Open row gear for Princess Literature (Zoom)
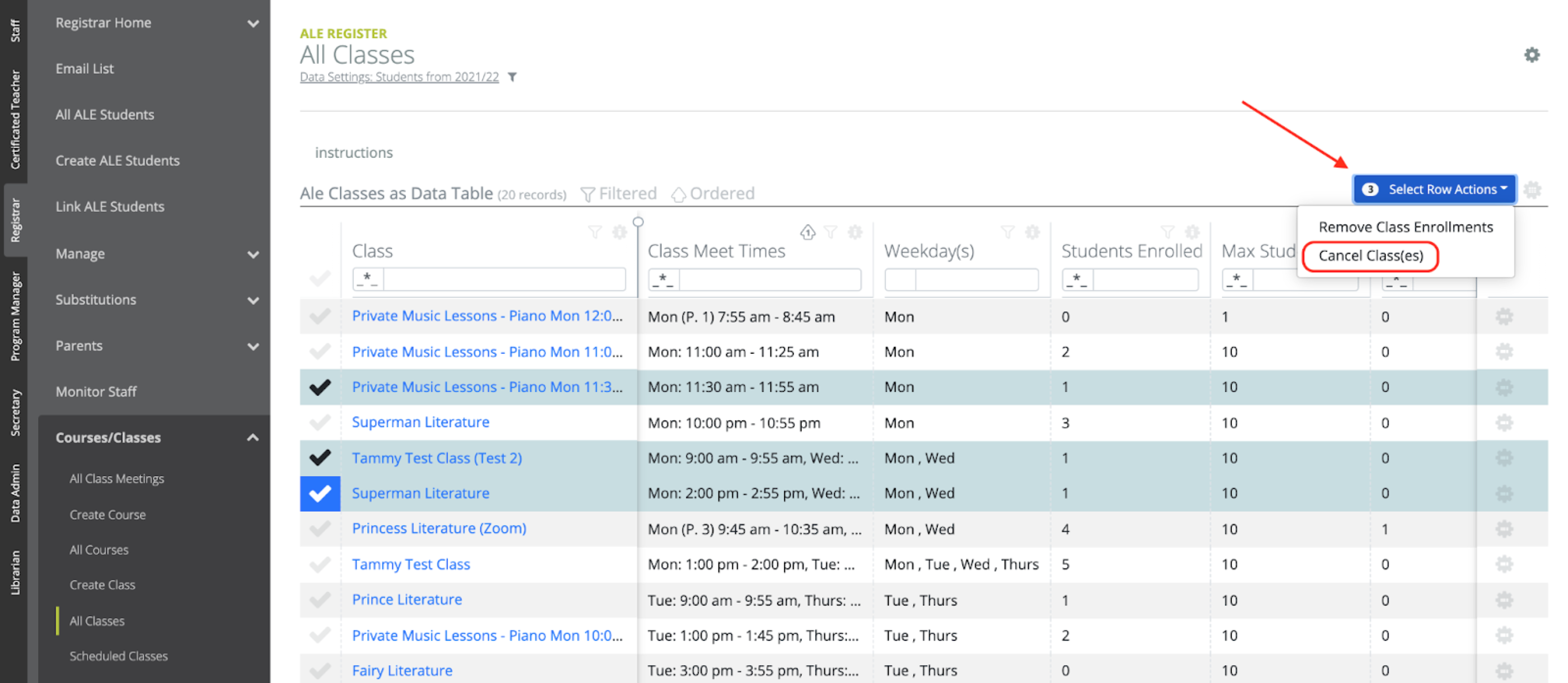Image resolution: width=1568 pixels, height=683 pixels. (1504, 529)
